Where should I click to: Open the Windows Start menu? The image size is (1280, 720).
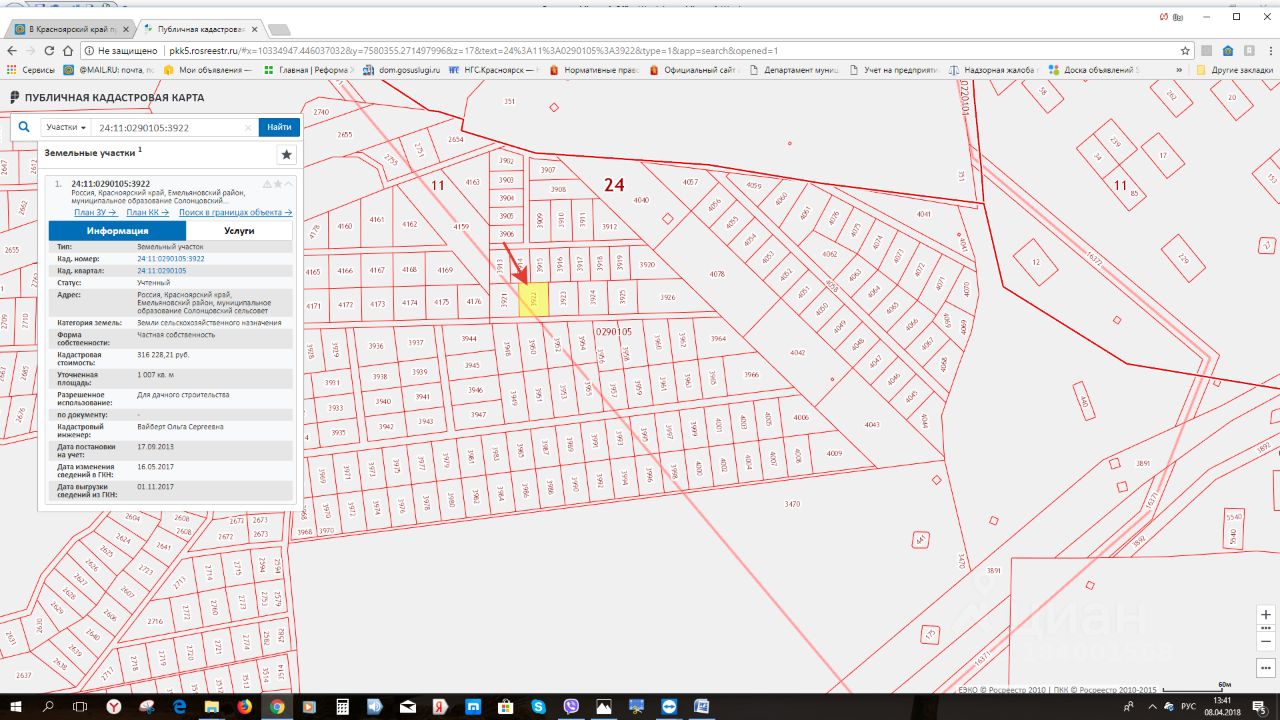pos(17,706)
